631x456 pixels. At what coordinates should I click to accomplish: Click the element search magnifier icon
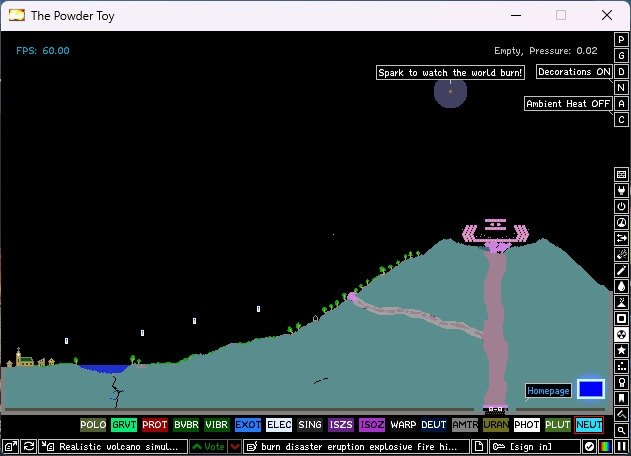click(x=621, y=430)
